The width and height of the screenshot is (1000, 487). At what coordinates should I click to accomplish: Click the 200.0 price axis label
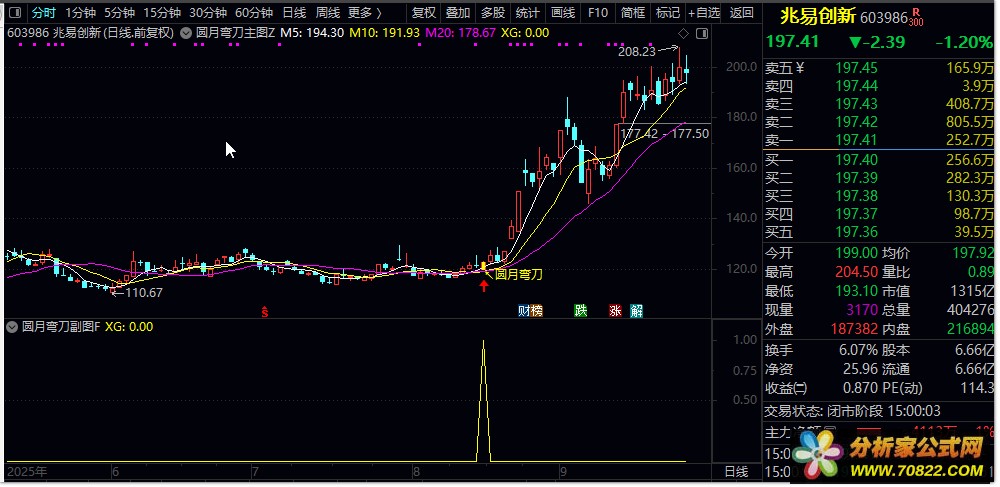pos(741,67)
